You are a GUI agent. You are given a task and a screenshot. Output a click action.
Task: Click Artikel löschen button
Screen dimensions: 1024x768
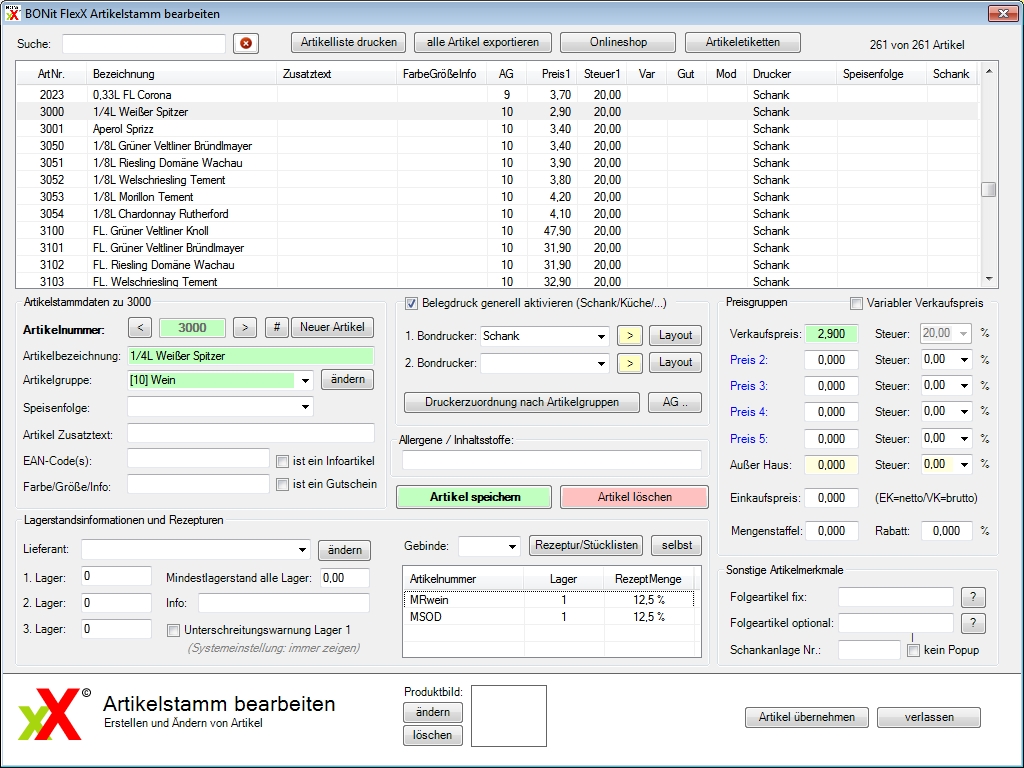634,497
